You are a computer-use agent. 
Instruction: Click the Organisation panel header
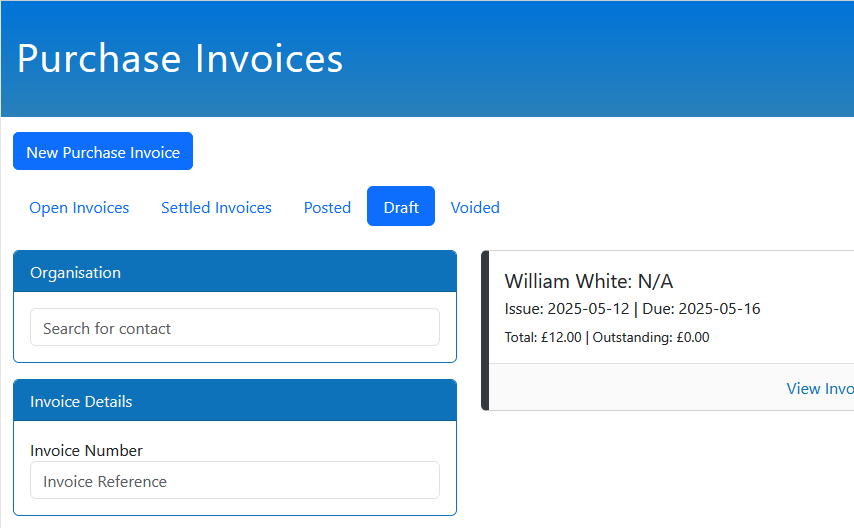(x=234, y=272)
